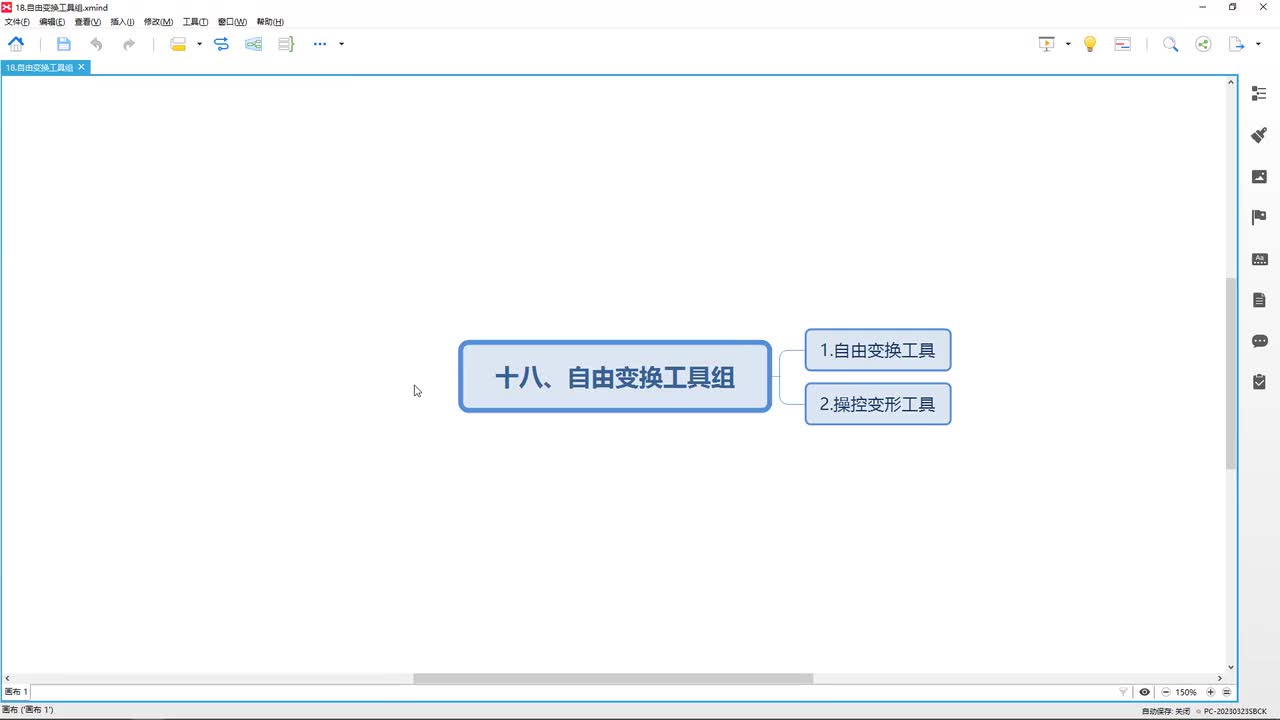Add a boundary around topics
This screenshot has height=720, width=1280.
click(x=254, y=44)
